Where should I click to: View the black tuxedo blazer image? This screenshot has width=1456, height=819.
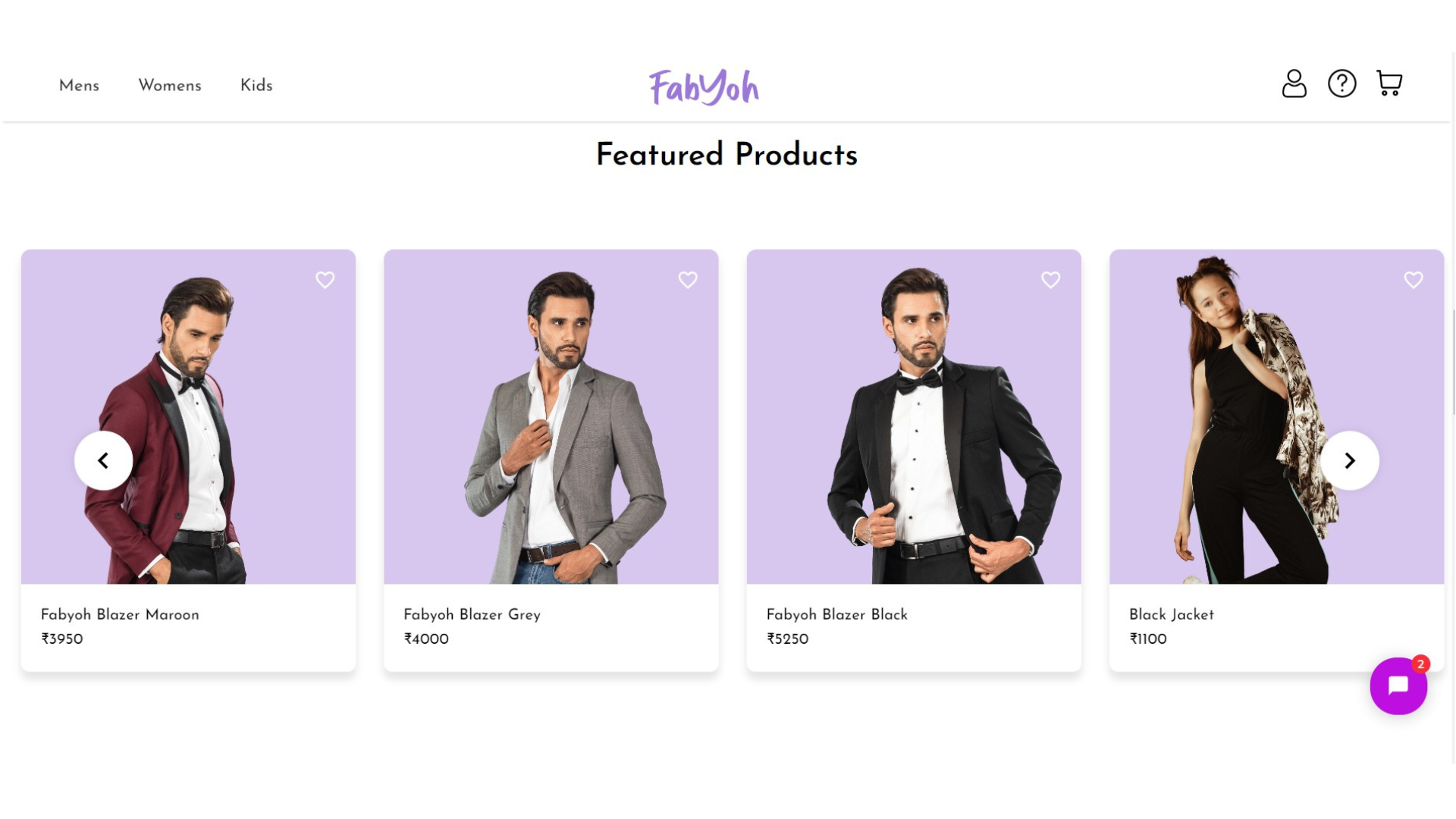(x=914, y=417)
